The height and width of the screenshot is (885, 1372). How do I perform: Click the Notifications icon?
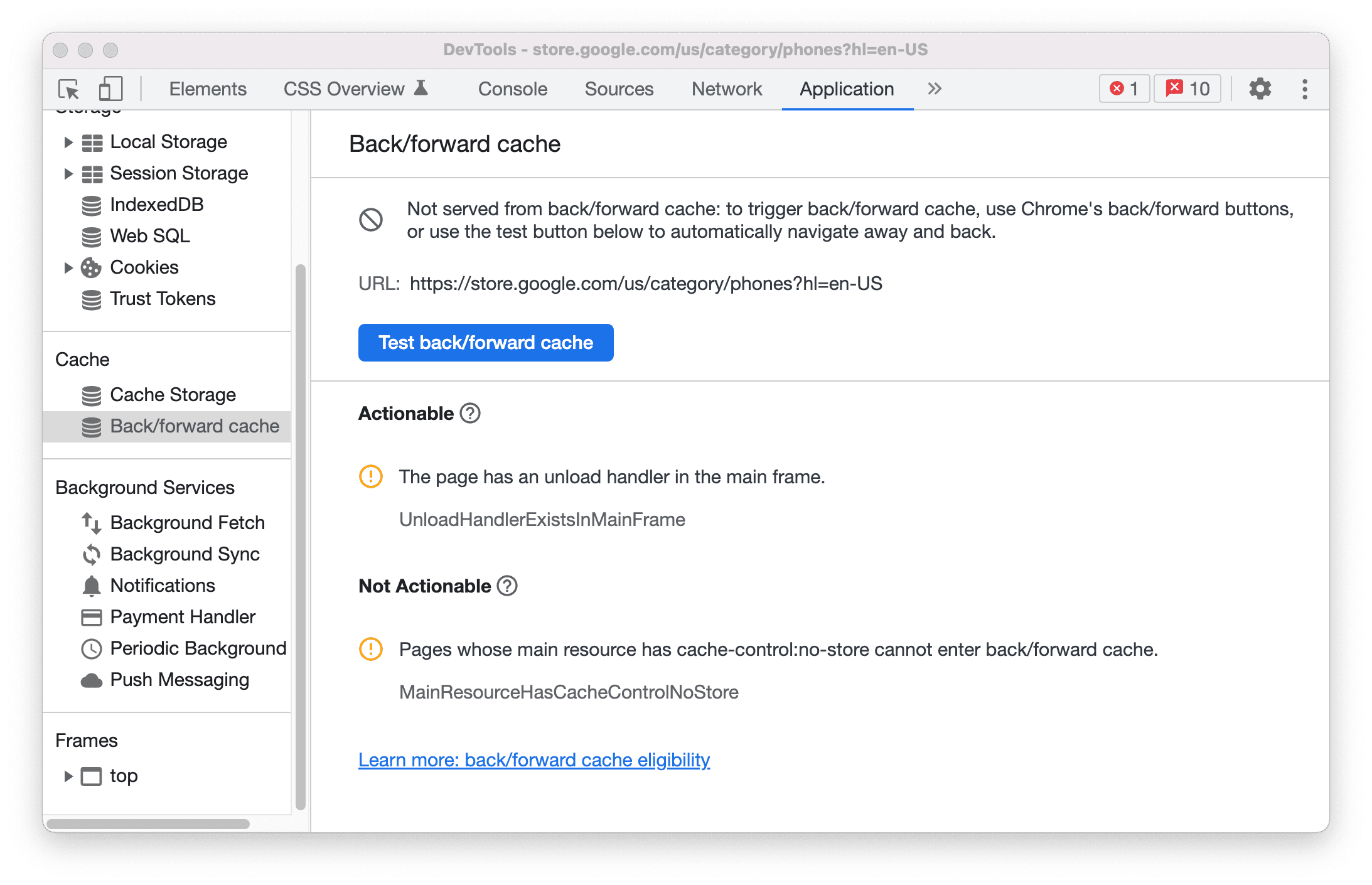(x=90, y=585)
